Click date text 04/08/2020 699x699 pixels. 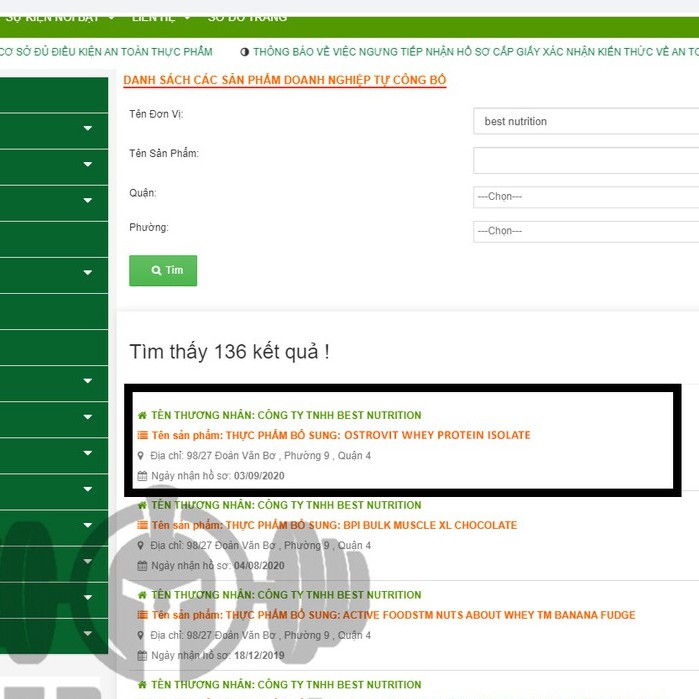click(x=259, y=566)
